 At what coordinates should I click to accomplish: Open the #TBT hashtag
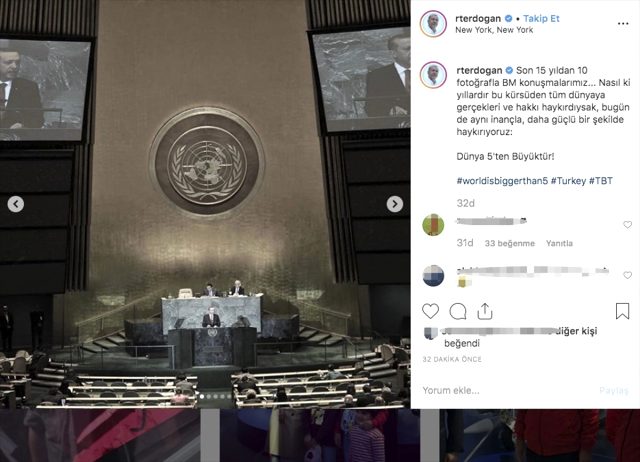[600, 181]
